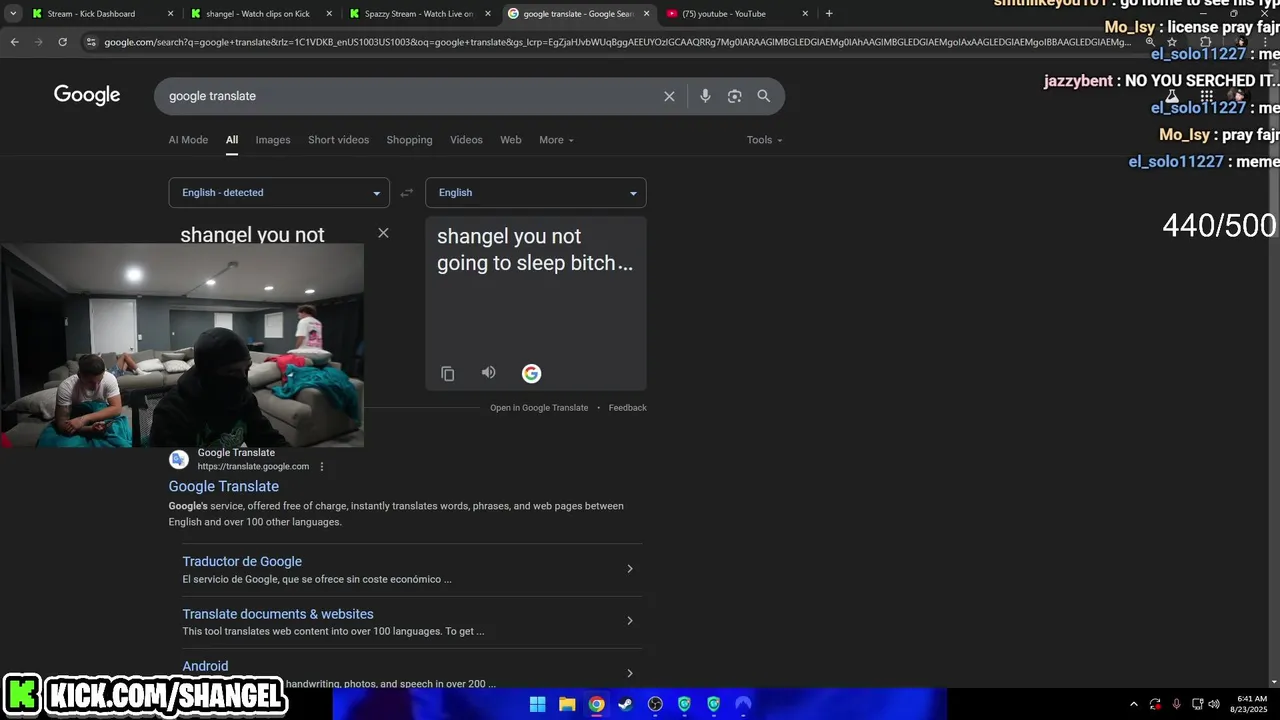Reload the current page
Screen dimensions: 1280x720
point(62,42)
